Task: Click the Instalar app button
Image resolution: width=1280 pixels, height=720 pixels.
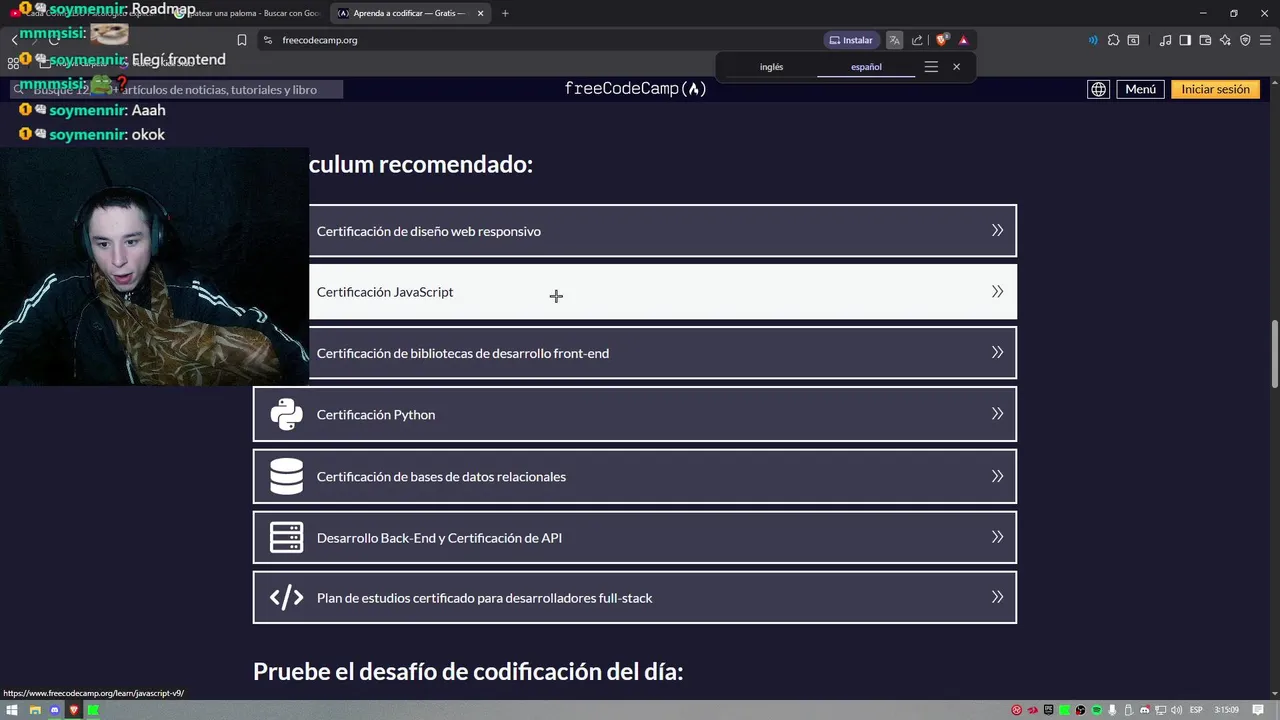Action: 851,40
